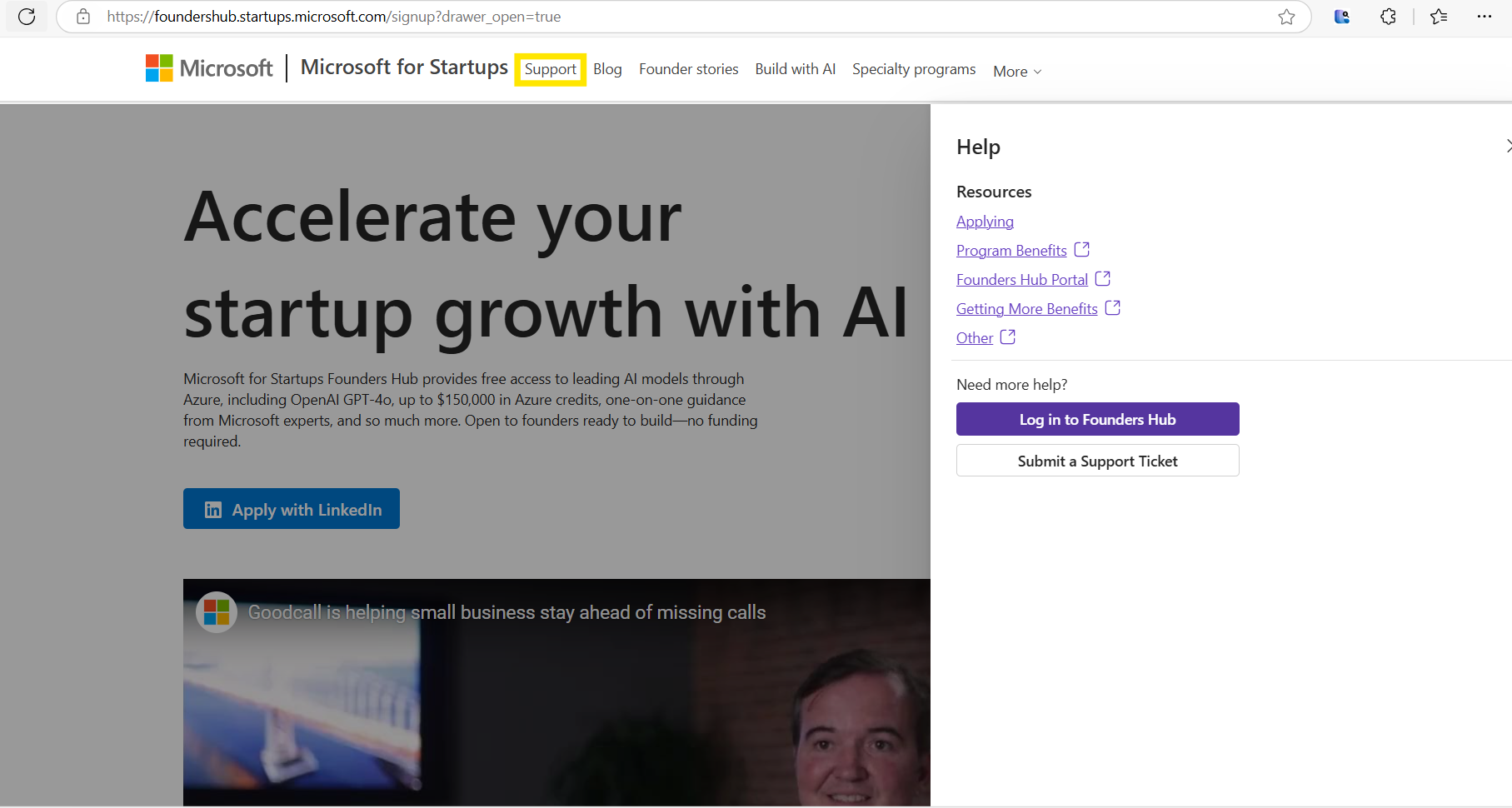This screenshot has height=808, width=1512.
Task: Play the Goodcall video thumbnail
Action: pos(556,692)
